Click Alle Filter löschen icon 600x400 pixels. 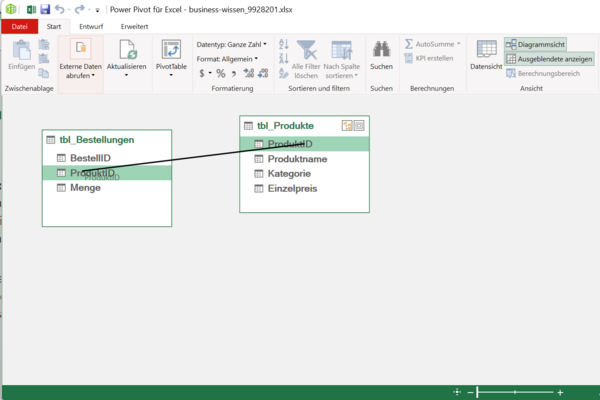306,50
